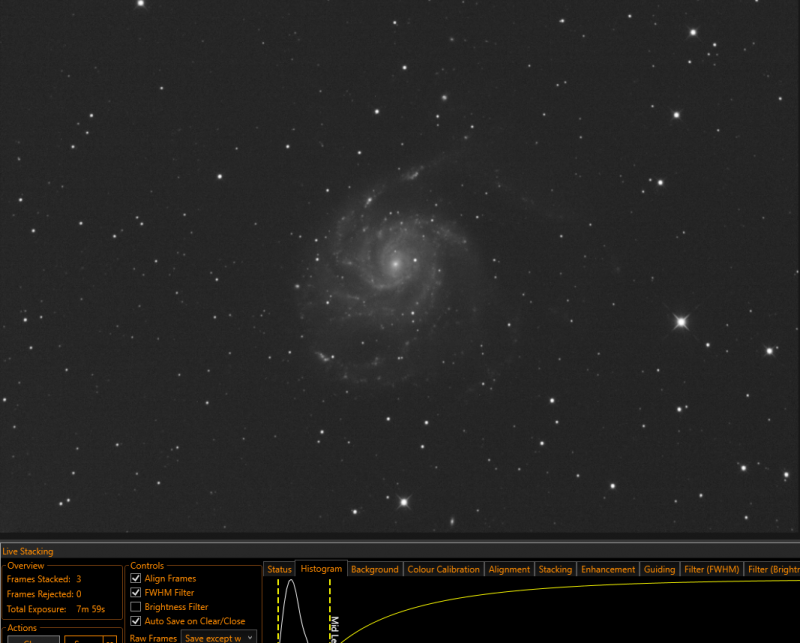
Task: Toggle Auto Save on Clear/Close
Action: click(136, 621)
